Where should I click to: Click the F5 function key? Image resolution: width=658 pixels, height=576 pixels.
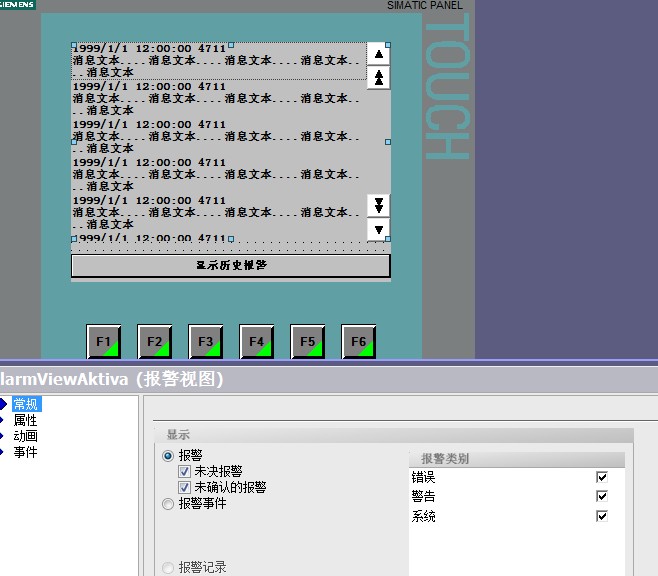pyautogui.click(x=308, y=341)
